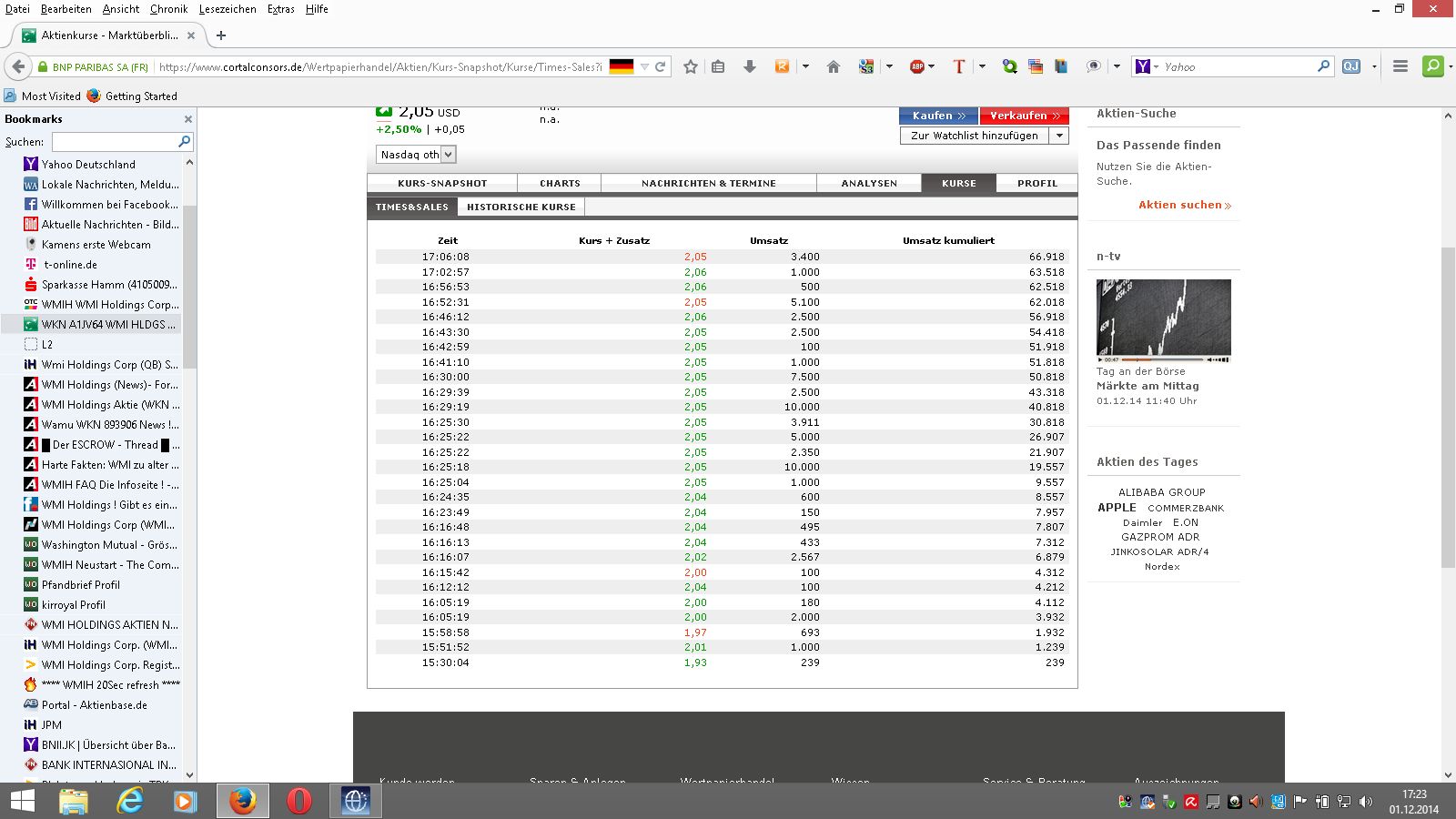1456x819 pixels.
Task: Open the ALIBABA GROUP stock link
Action: [x=1162, y=492]
